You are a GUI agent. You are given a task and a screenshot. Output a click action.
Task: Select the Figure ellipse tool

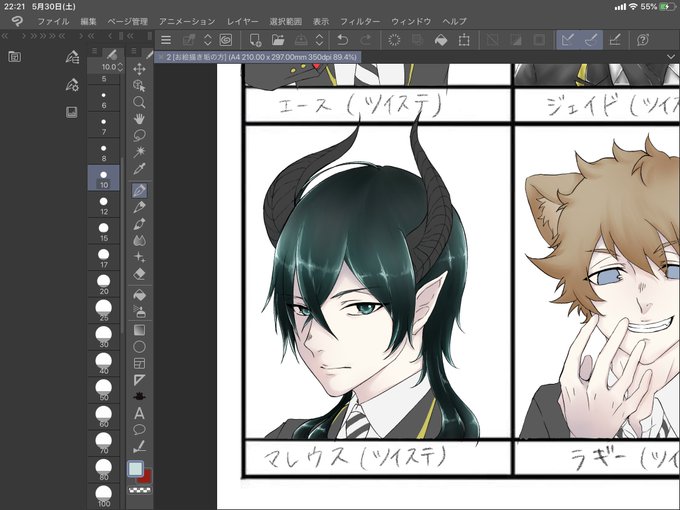pos(139,347)
